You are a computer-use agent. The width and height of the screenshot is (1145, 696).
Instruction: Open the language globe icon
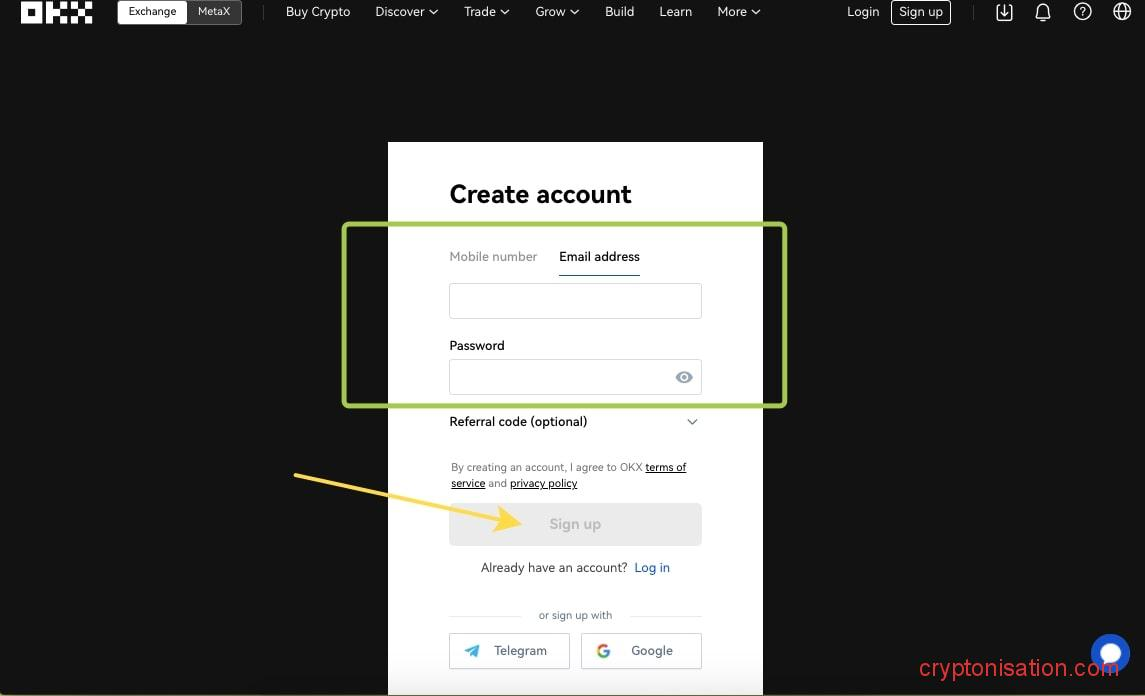(x=1122, y=12)
